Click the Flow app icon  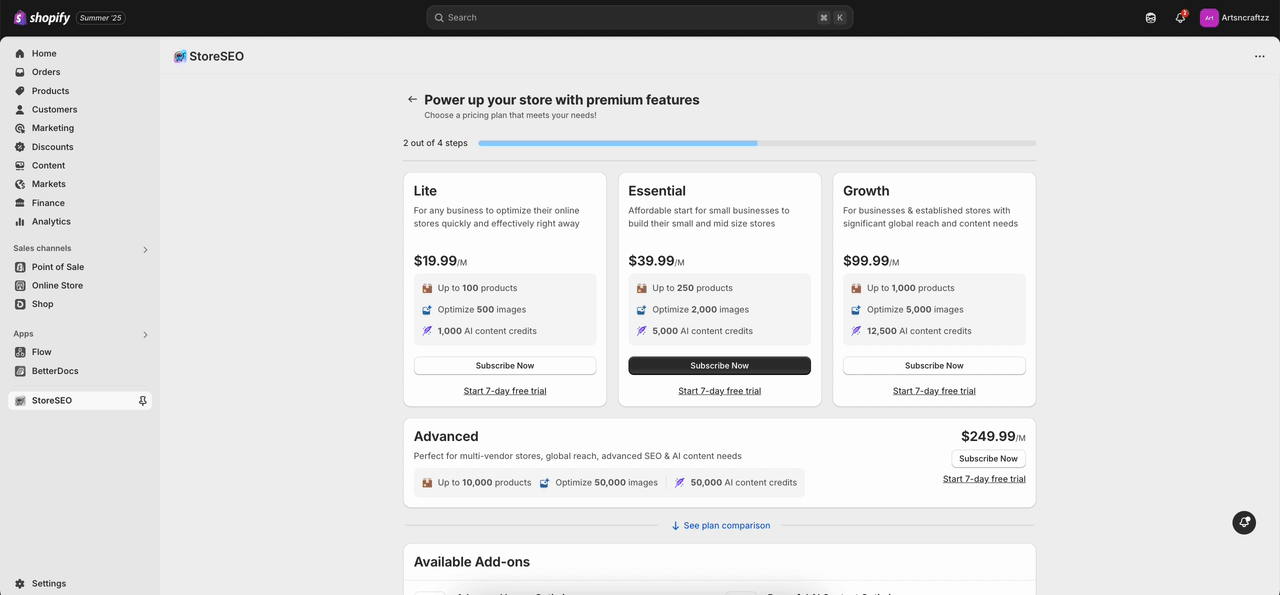(x=20, y=352)
